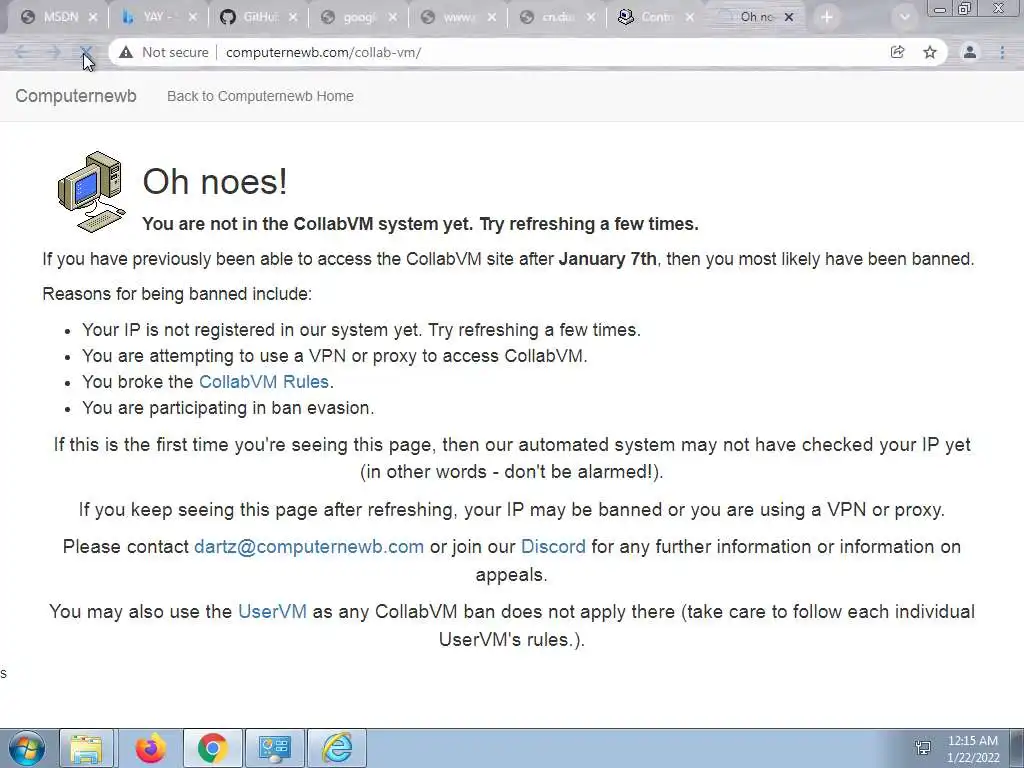Close the YAY tab
The image size is (1024, 768).
click(192, 18)
